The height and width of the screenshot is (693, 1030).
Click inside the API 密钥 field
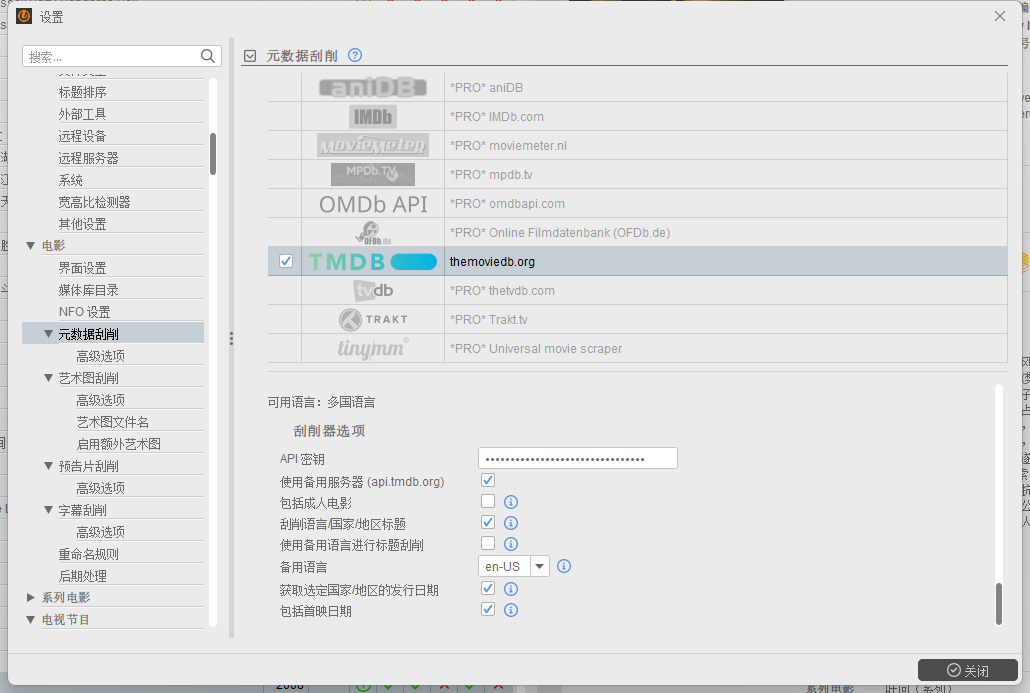(x=577, y=457)
